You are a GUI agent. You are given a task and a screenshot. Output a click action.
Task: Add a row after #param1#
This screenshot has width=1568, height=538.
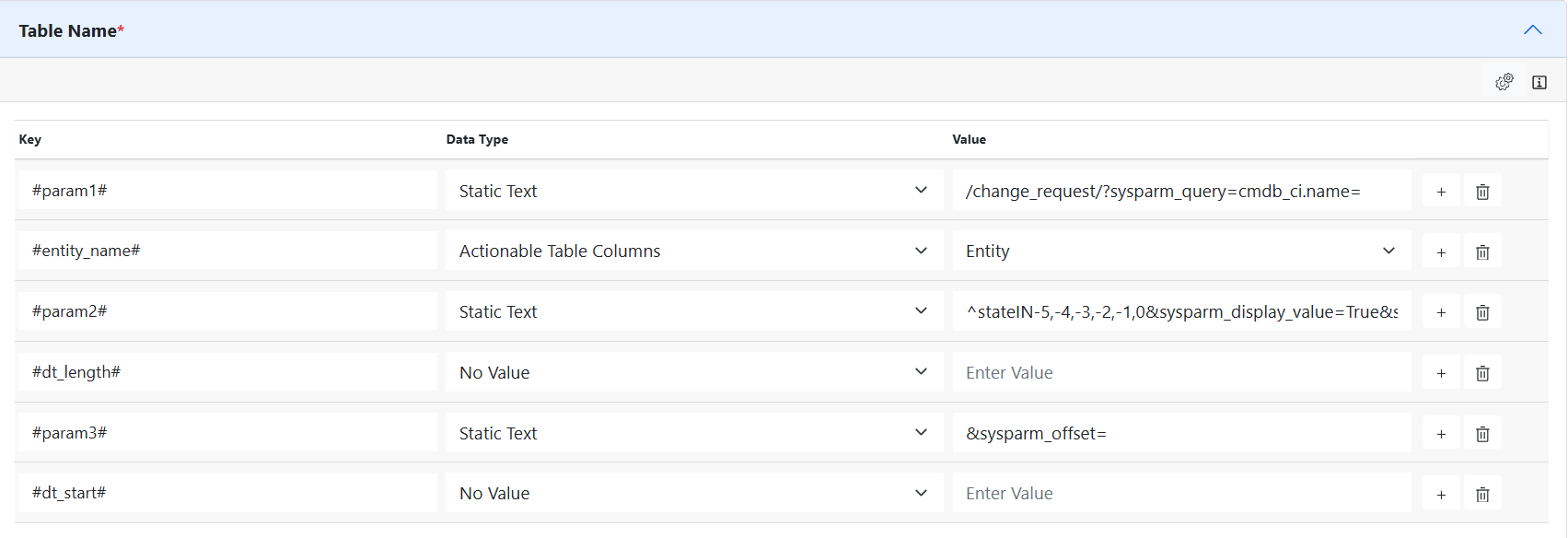pyautogui.click(x=1441, y=192)
